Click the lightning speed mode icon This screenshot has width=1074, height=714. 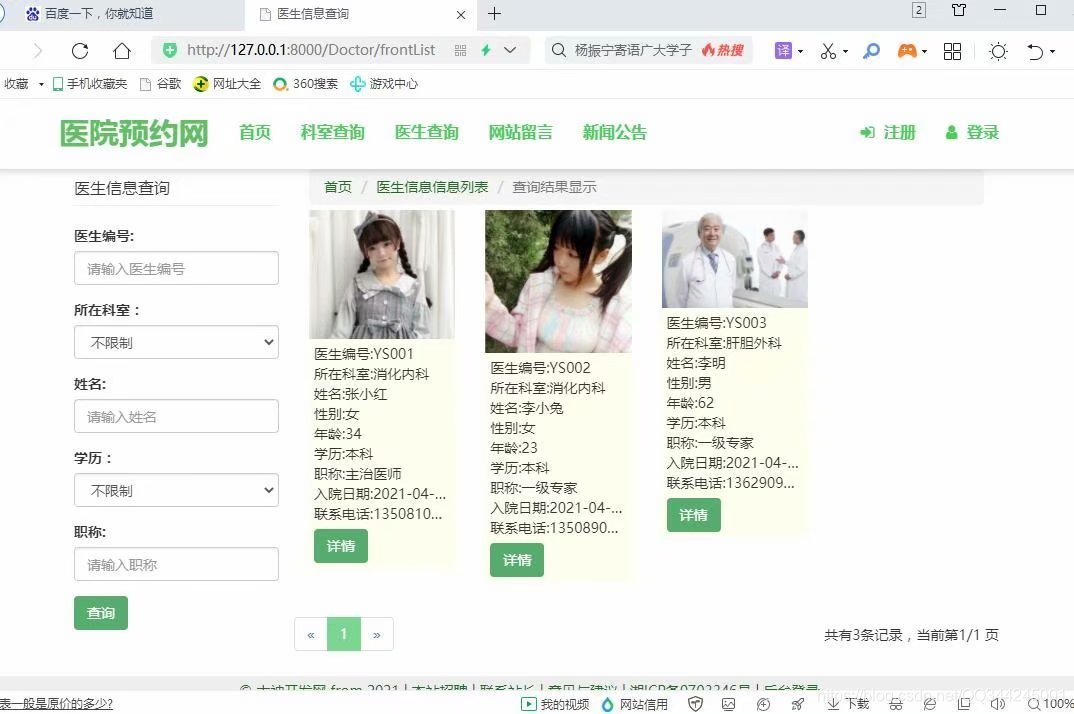pos(486,50)
